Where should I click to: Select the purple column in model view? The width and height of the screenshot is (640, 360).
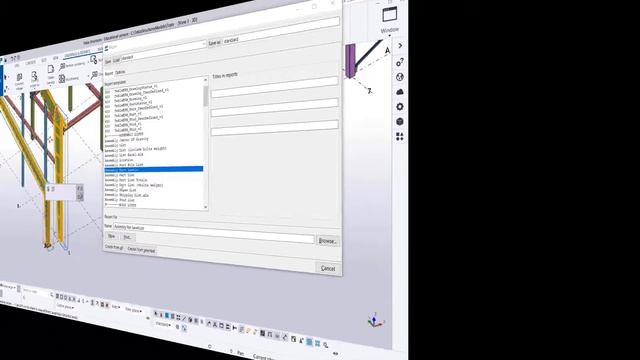pos(350,60)
